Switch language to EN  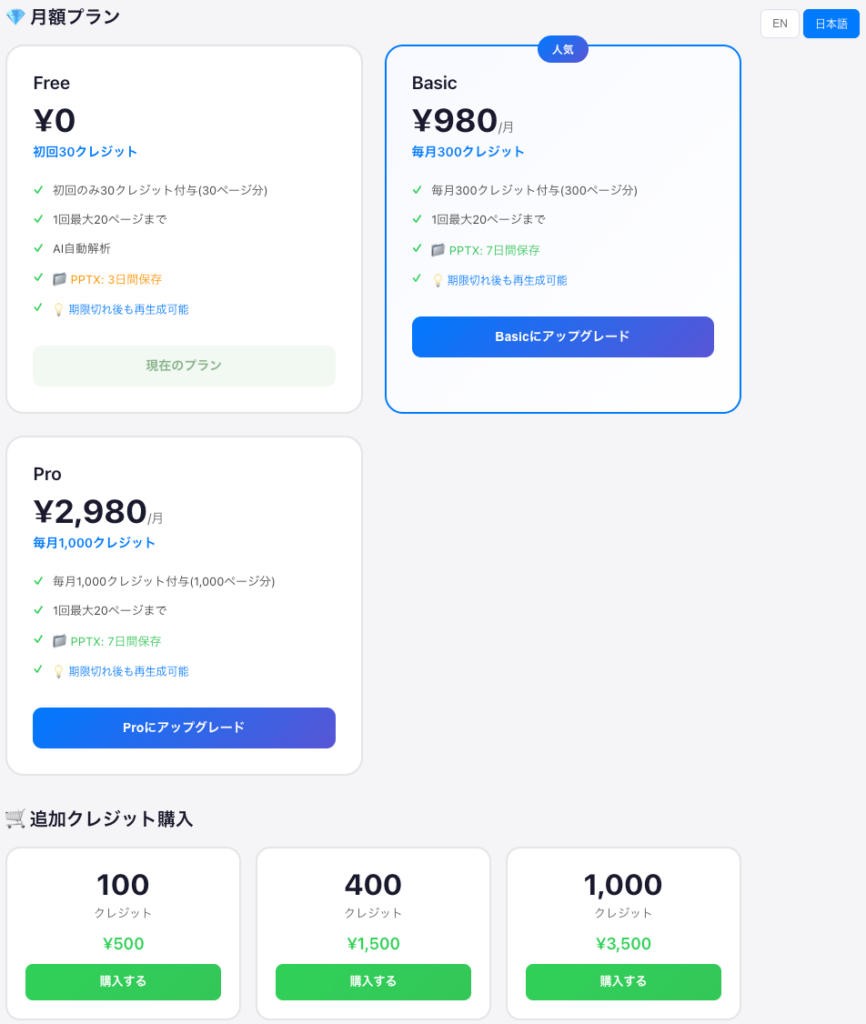(780, 23)
